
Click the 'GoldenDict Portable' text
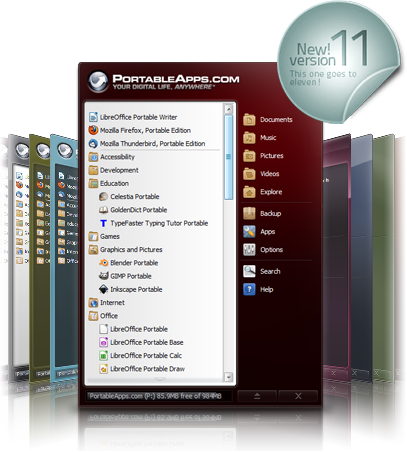(x=139, y=210)
